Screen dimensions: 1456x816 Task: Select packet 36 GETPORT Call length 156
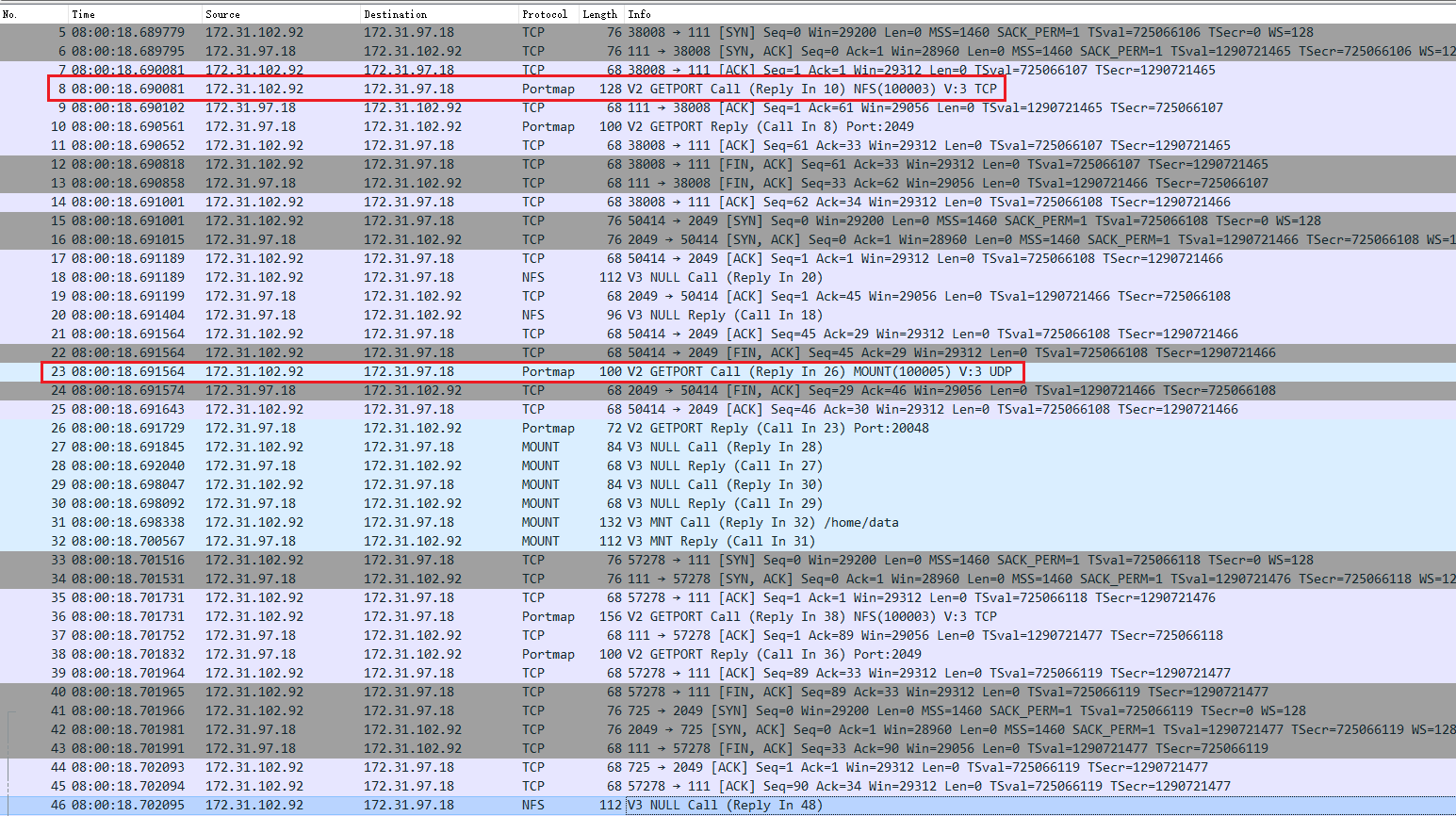(x=728, y=616)
